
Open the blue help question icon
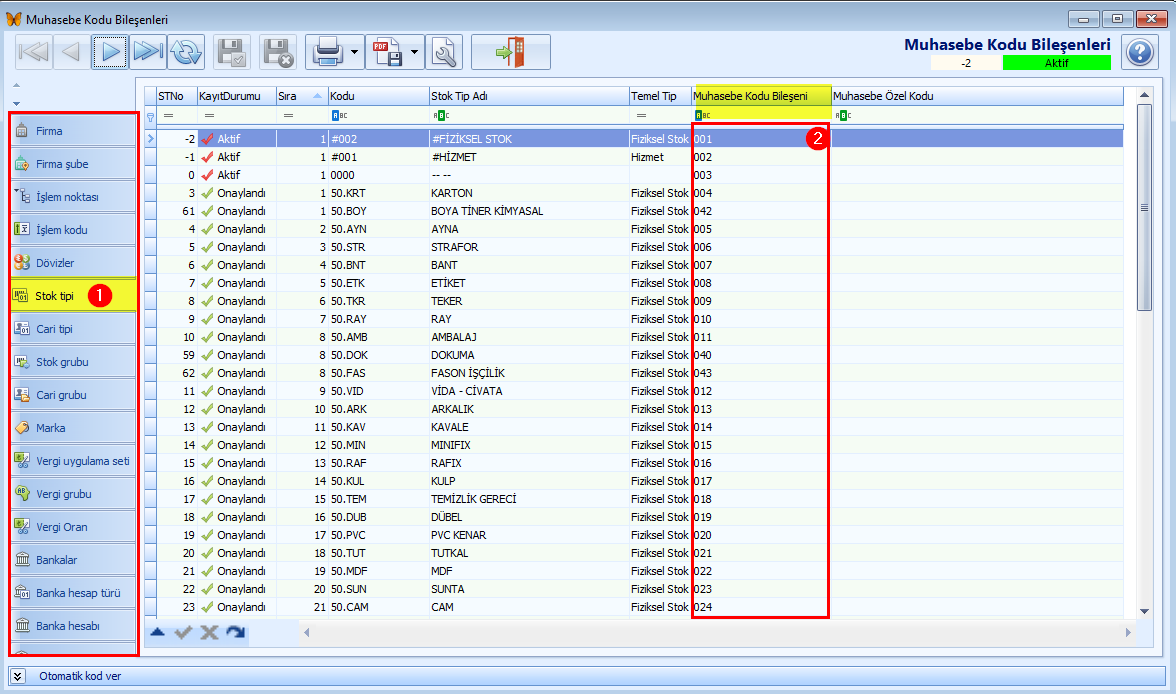point(1140,53)
